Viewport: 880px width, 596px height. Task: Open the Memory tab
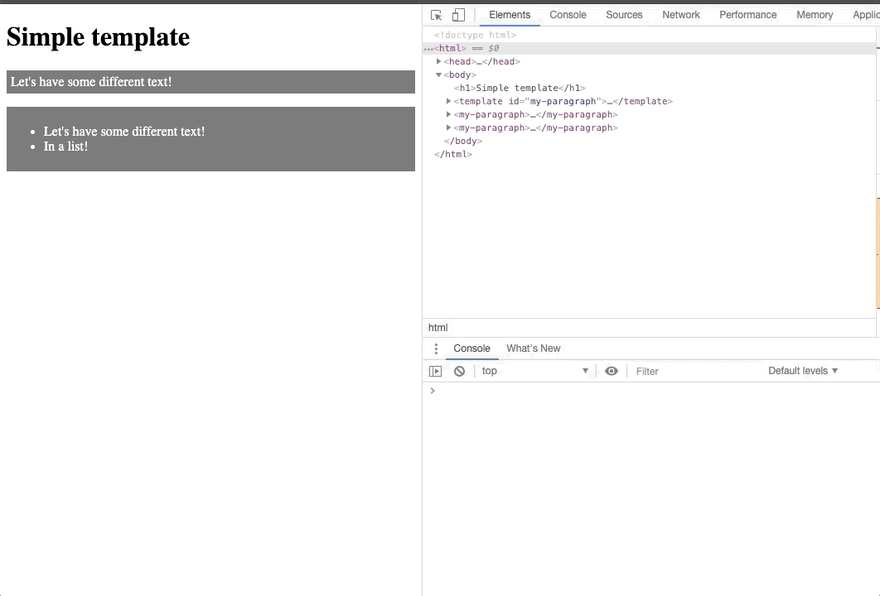tap(814, 15)
